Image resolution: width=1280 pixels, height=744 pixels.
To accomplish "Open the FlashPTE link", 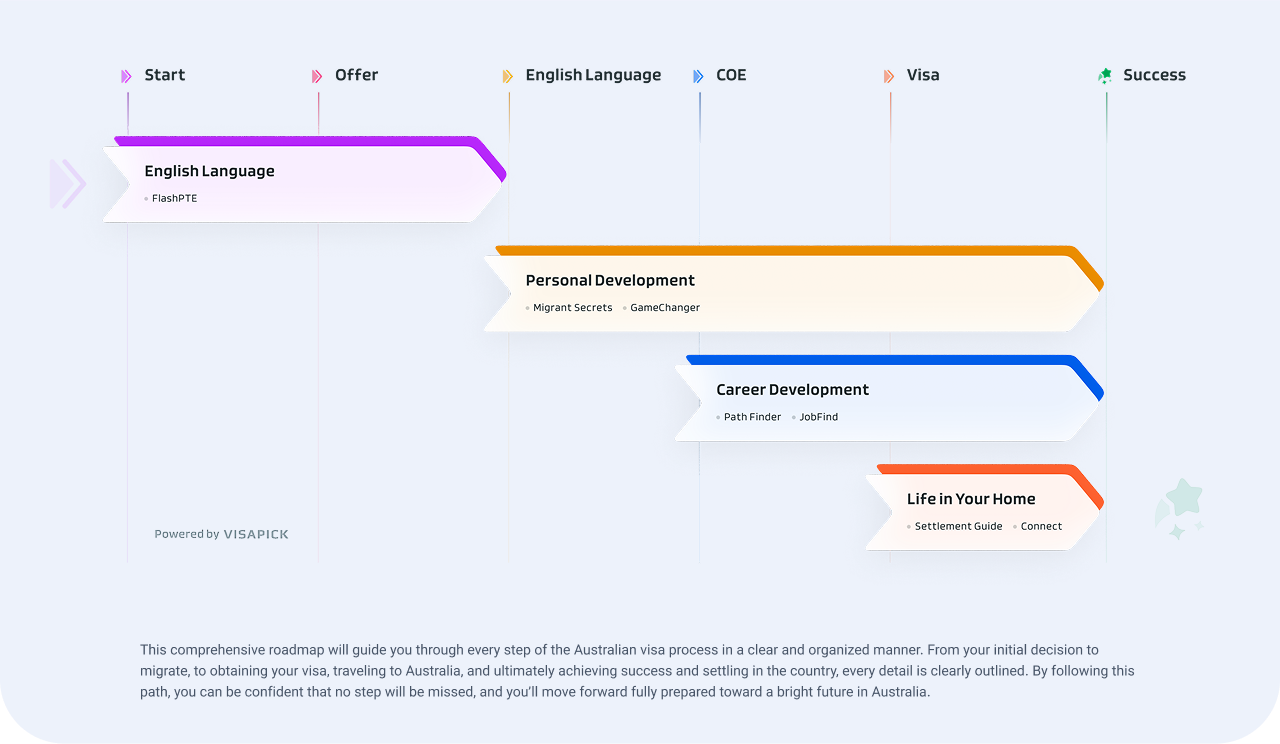I will click(174, 199).
